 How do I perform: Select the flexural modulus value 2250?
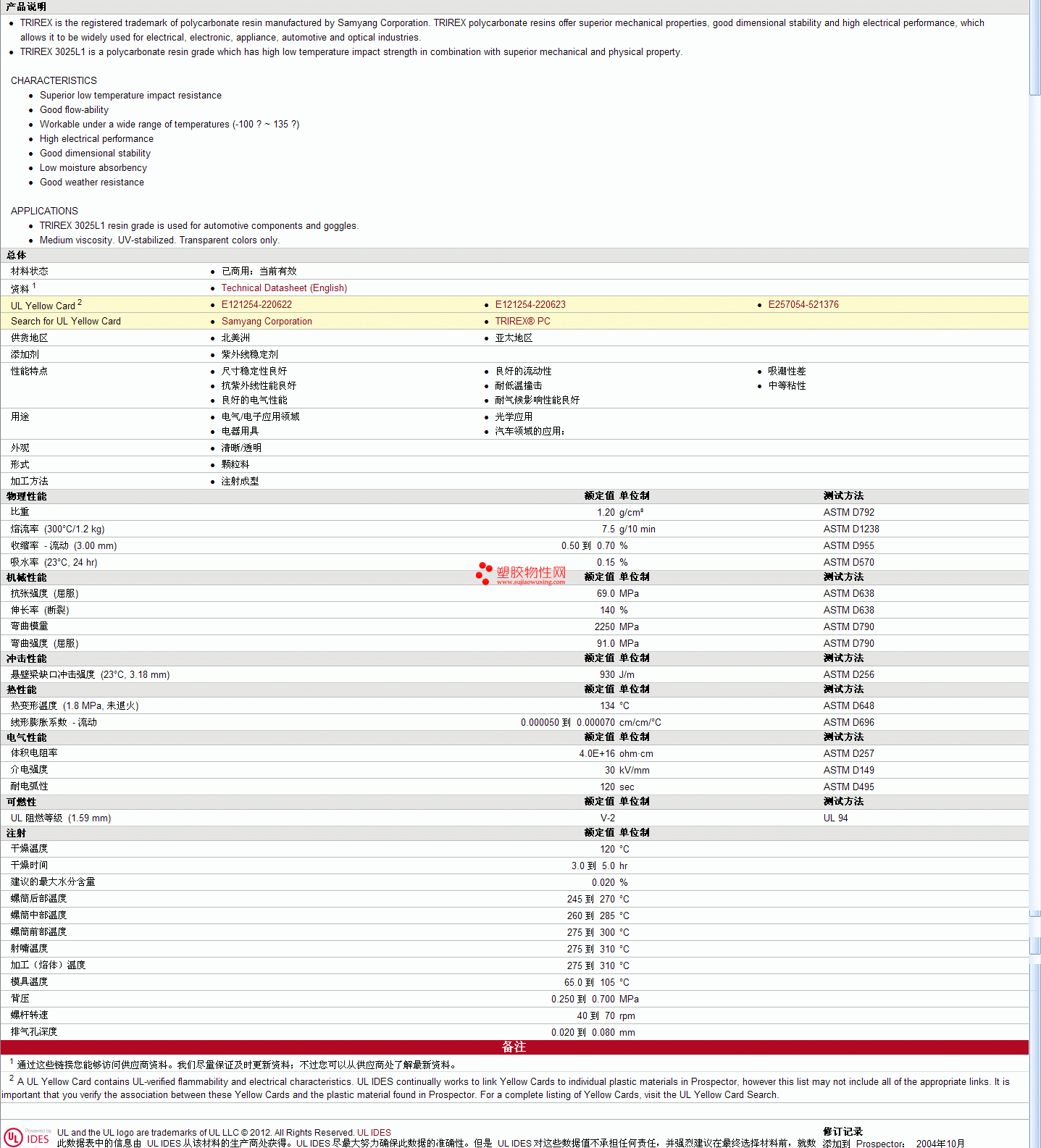pyautogui.click(x=605, y=627)
